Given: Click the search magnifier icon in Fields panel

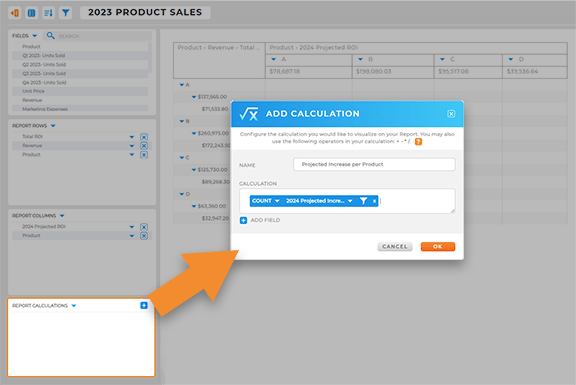Looking at the screenshot, I should pyautogui.click(x=51, y=36).
